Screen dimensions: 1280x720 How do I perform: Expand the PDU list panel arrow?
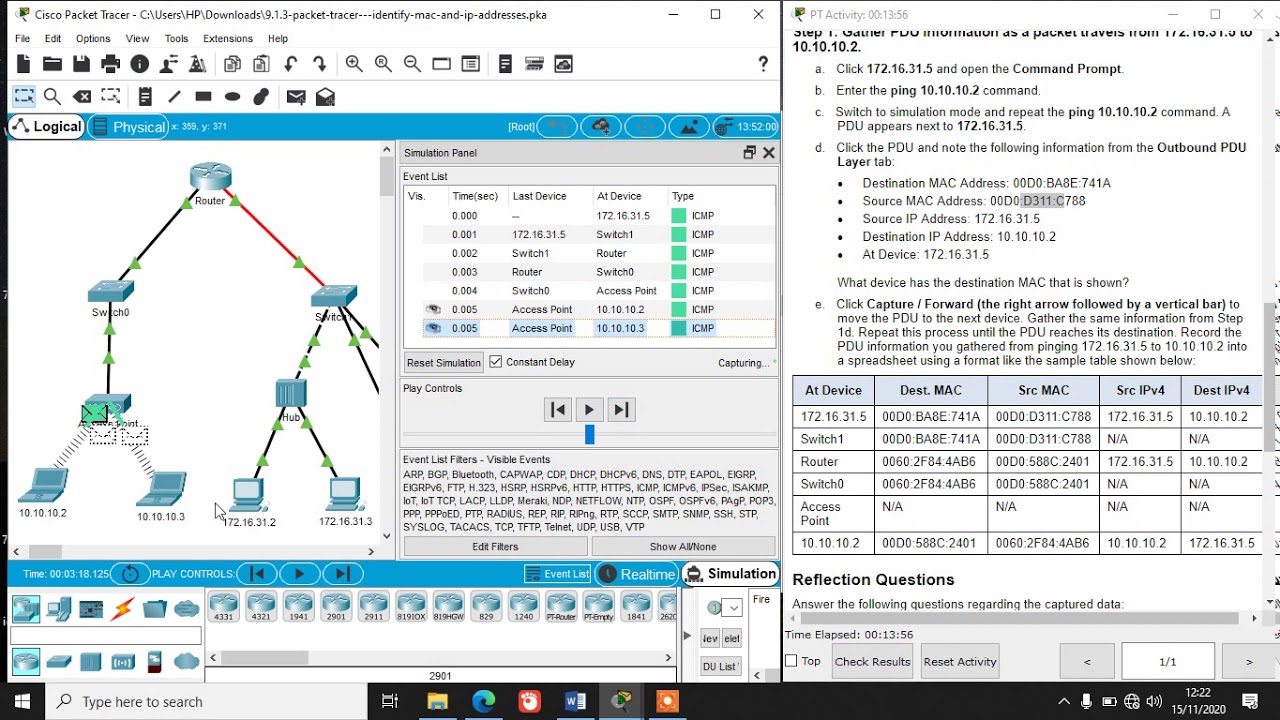pyautogui.click(x=687, y=635)
